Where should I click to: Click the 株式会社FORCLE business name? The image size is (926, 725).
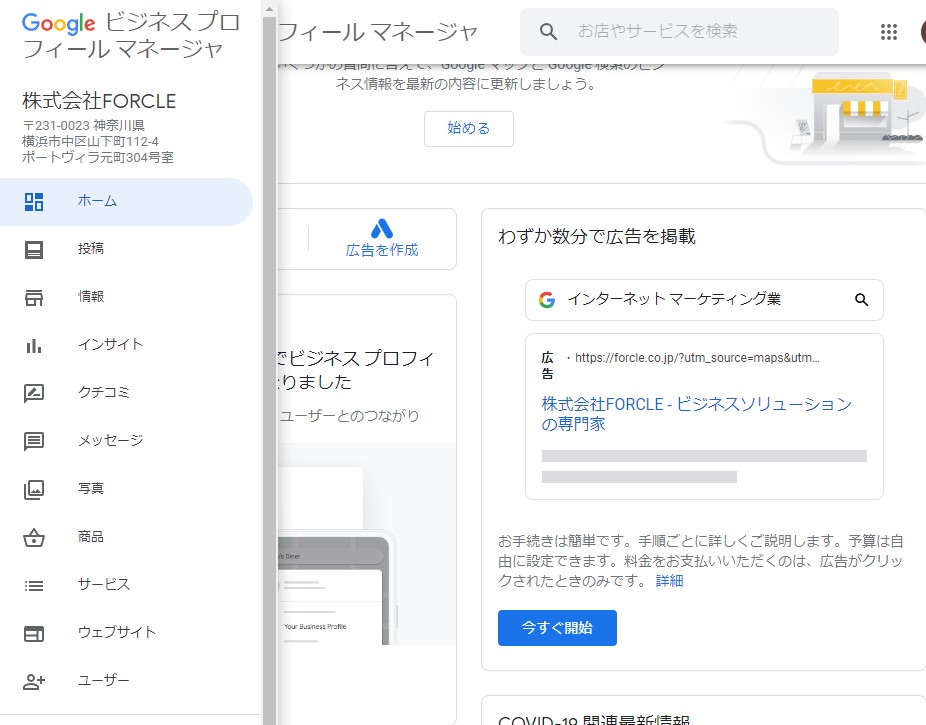click(x=99, y=102)
